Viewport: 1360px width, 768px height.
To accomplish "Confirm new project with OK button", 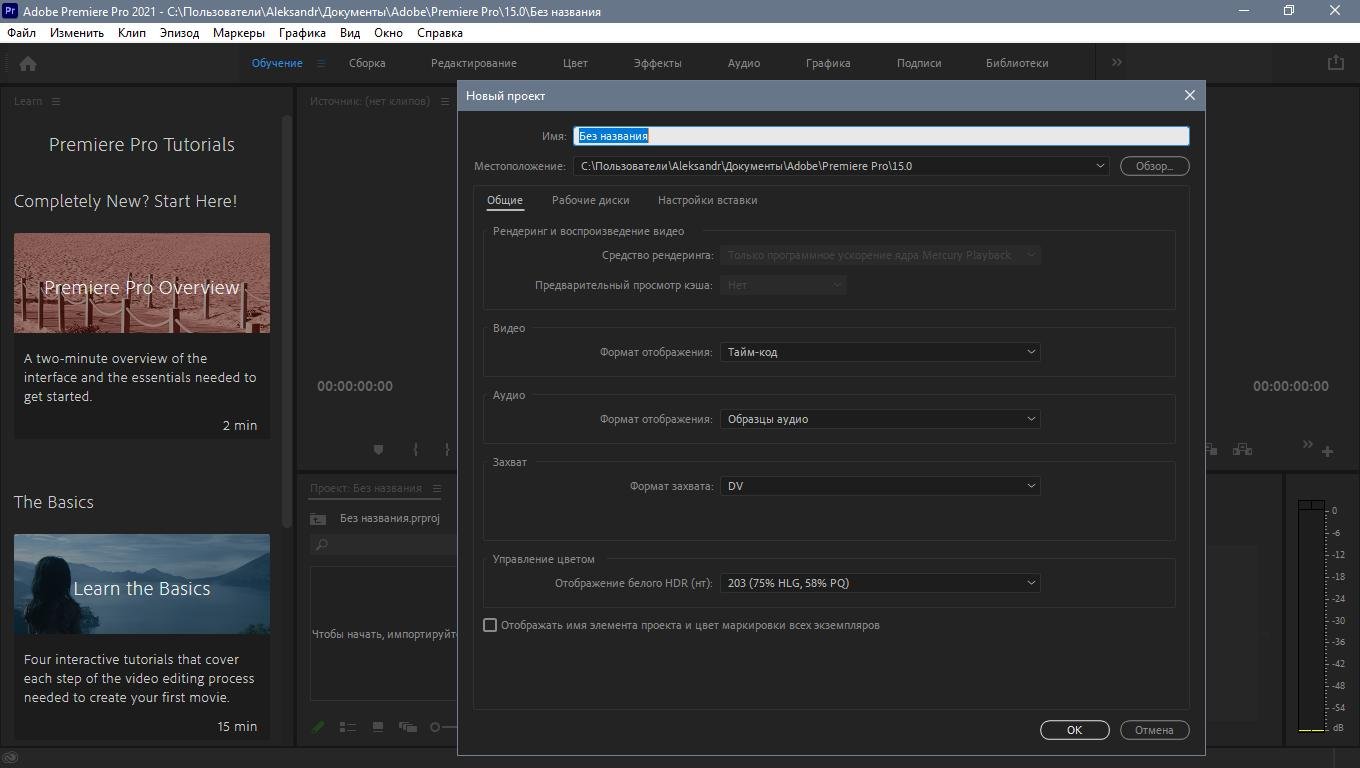I will [x=1074, y=730].
